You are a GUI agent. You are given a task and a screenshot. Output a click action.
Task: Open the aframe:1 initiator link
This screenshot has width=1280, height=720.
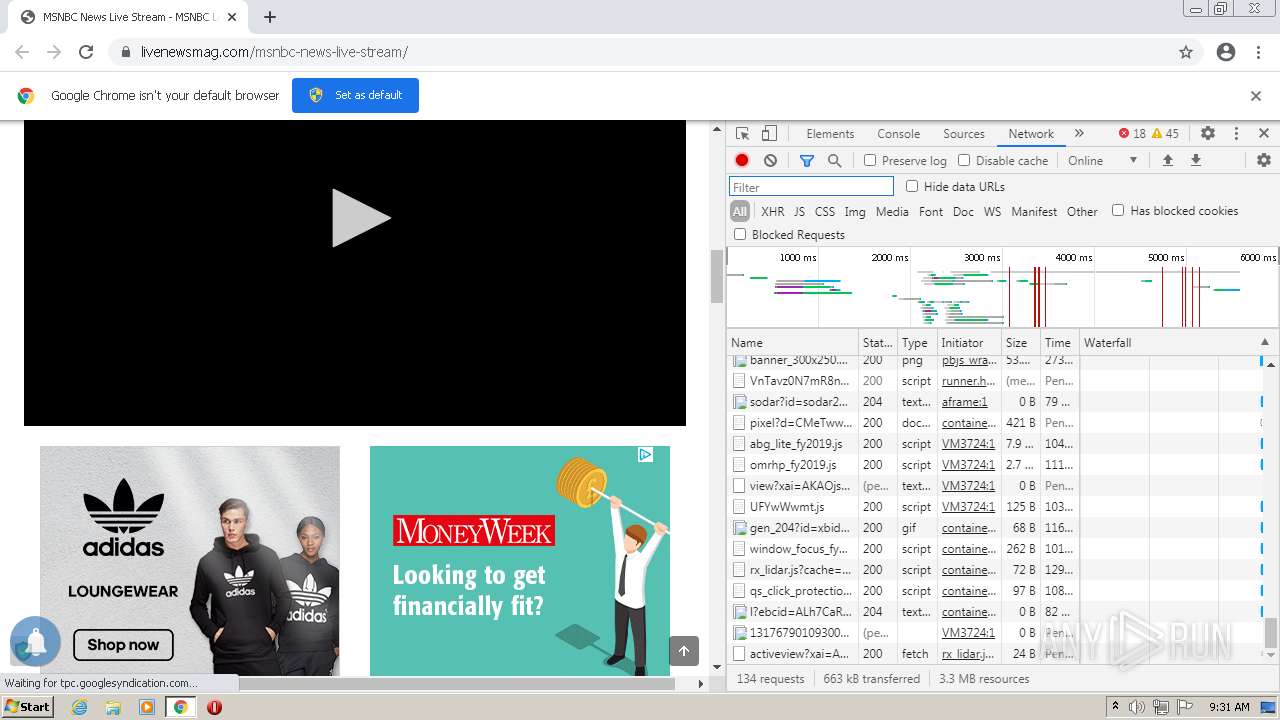click(964, 402)
